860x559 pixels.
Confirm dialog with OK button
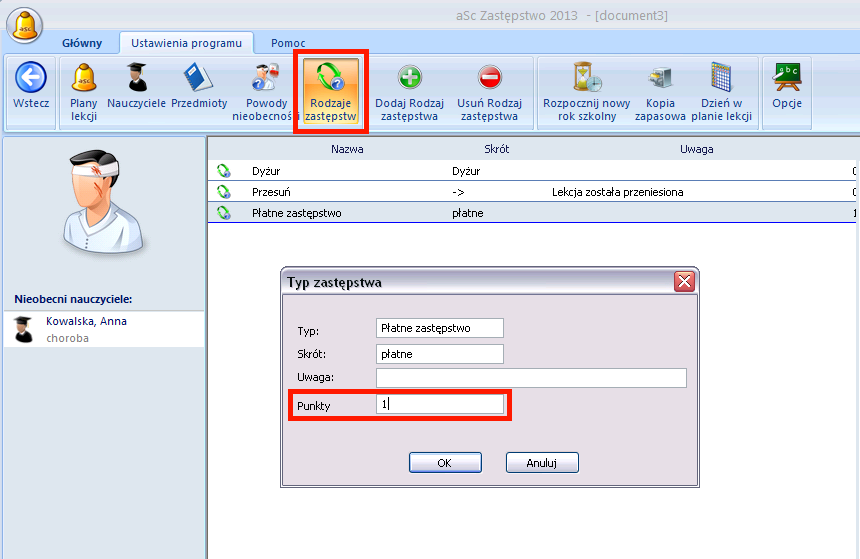click(x=445, y=462)
